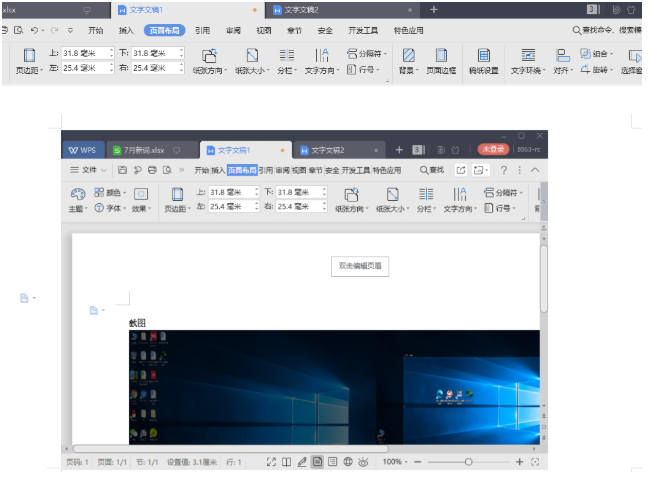The width and height of the screenshot is (649, 485).
Task: Switch to web layout view in status bar
Action: point(348,462)
